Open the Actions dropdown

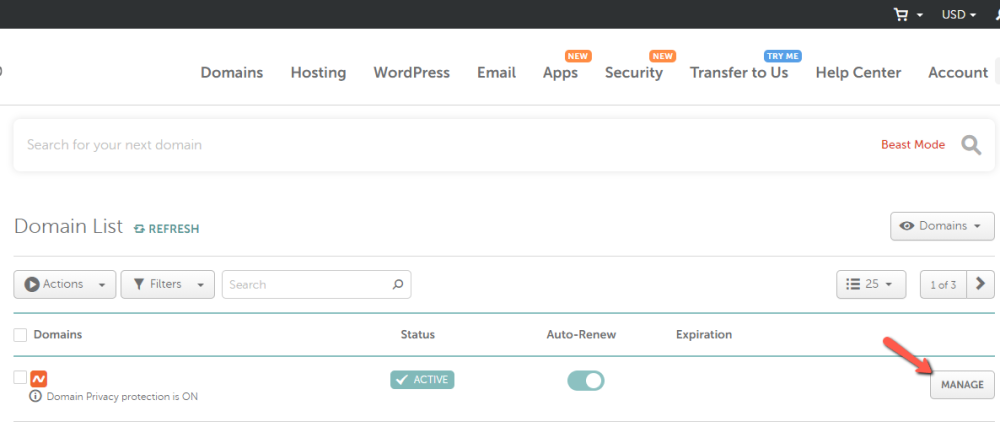click(x=65, y=284)
